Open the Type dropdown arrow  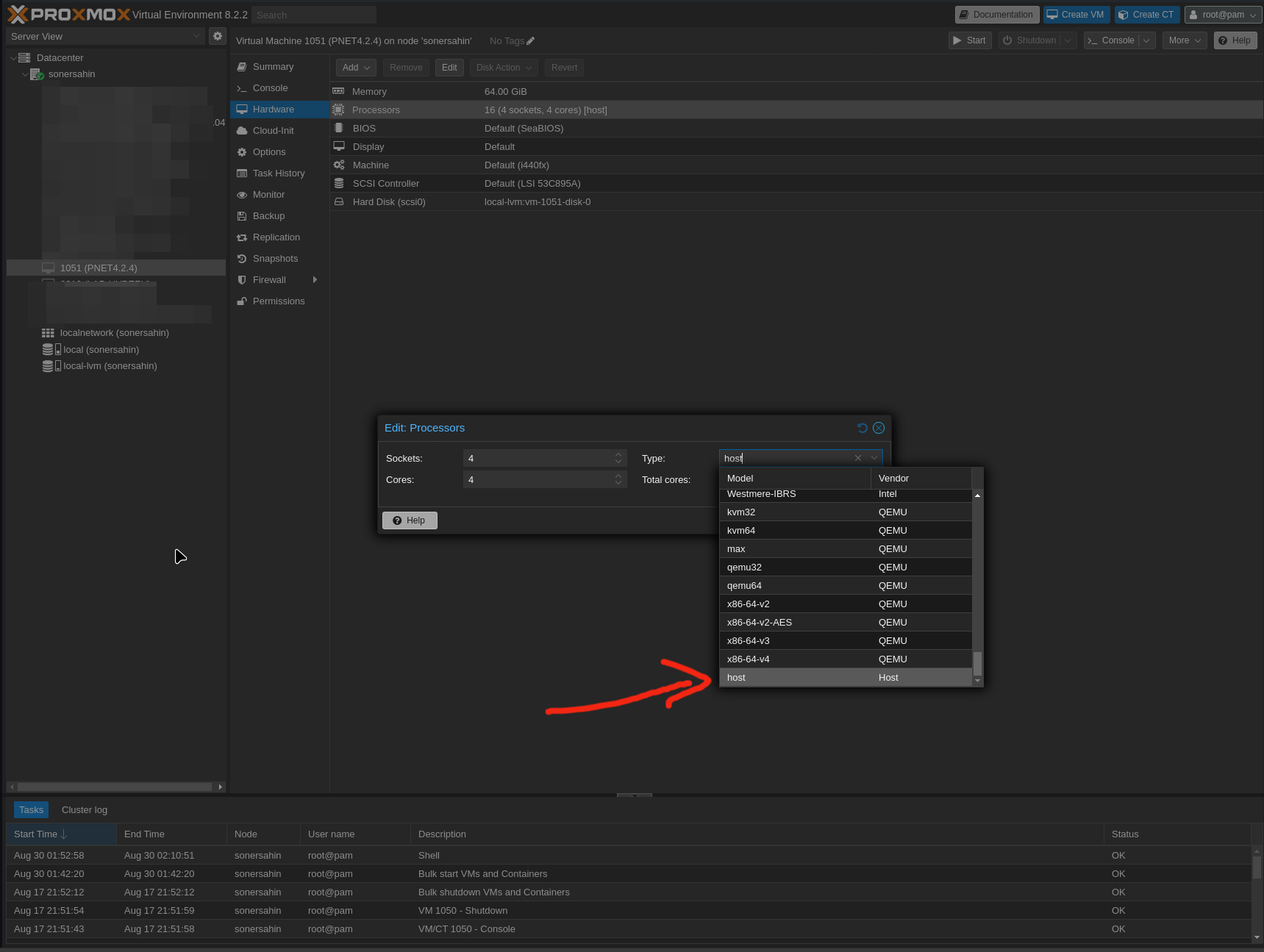click(874, 458)
